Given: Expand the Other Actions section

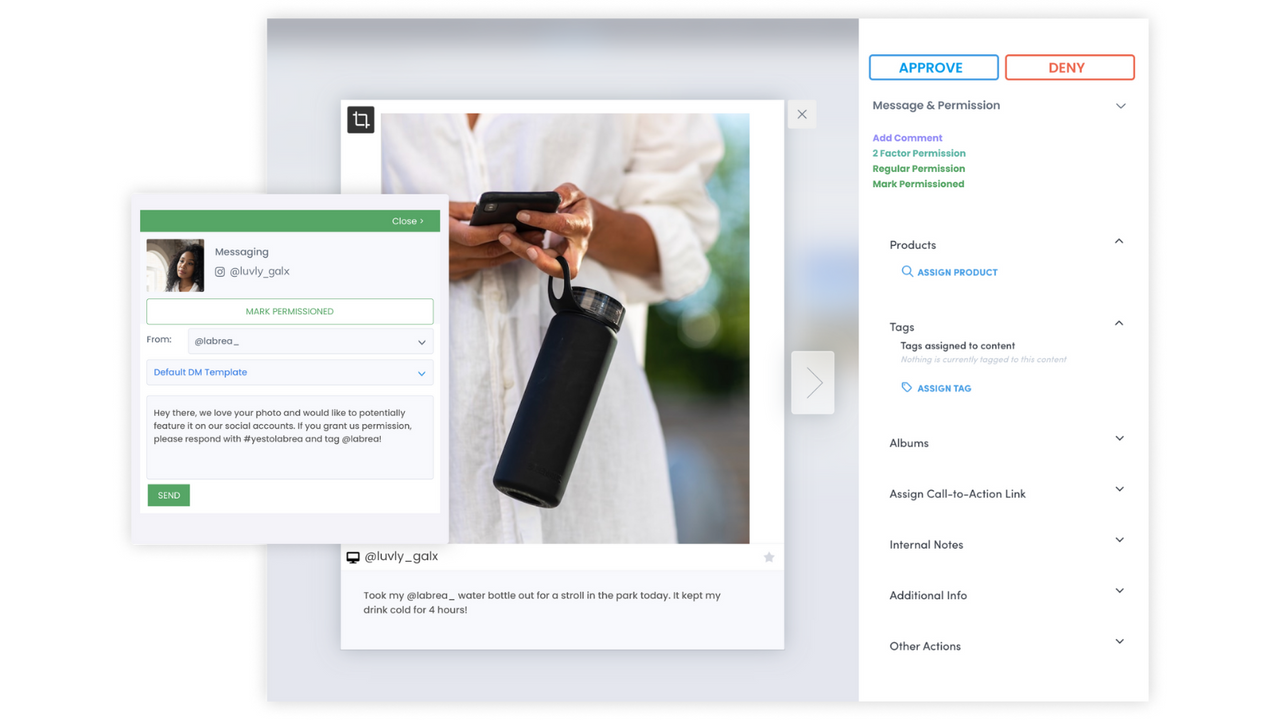Looking at the screenshot, I should click(1117, 641).
